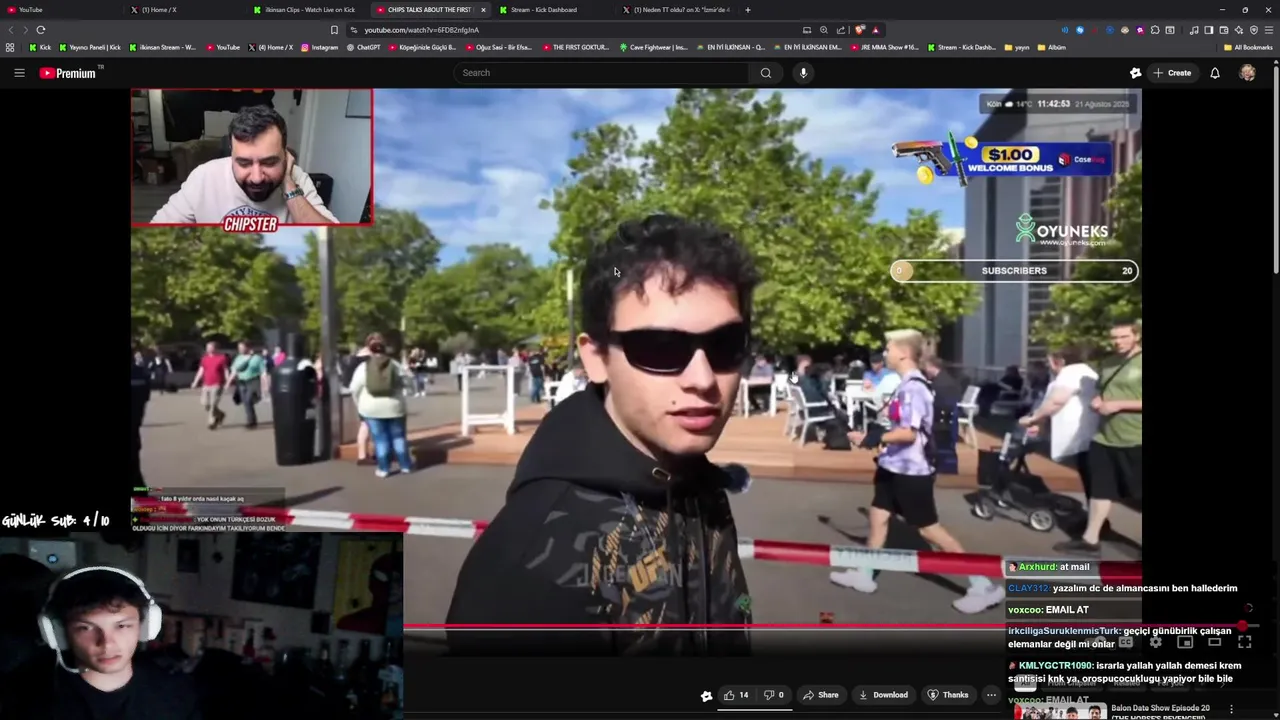Switch to Stream - Kick Dashboard tab
Image resolution: width=1280 pixels, height=720 pixels.
[x=553, y=10]
